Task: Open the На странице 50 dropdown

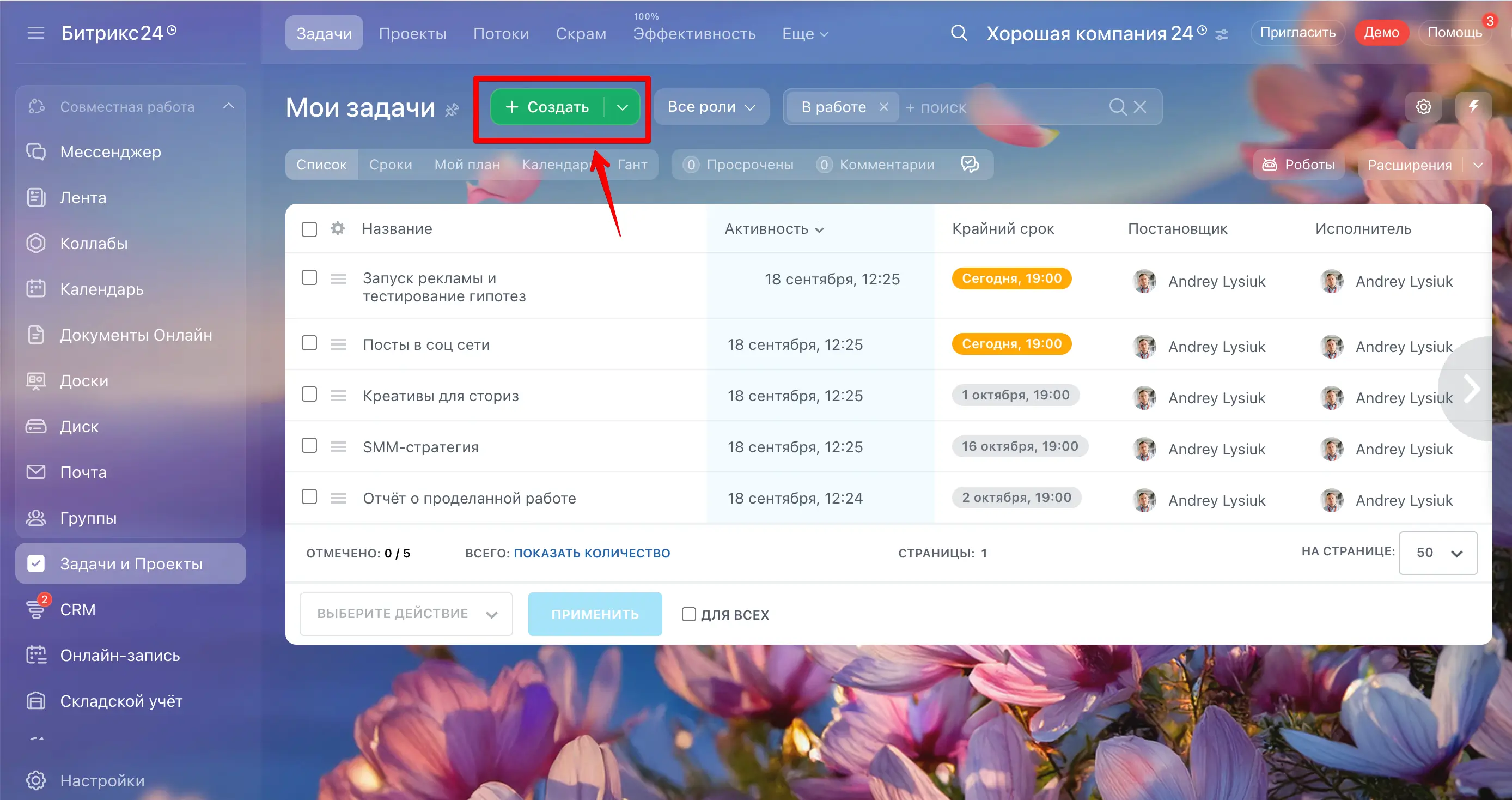Action: [1437, 553]
